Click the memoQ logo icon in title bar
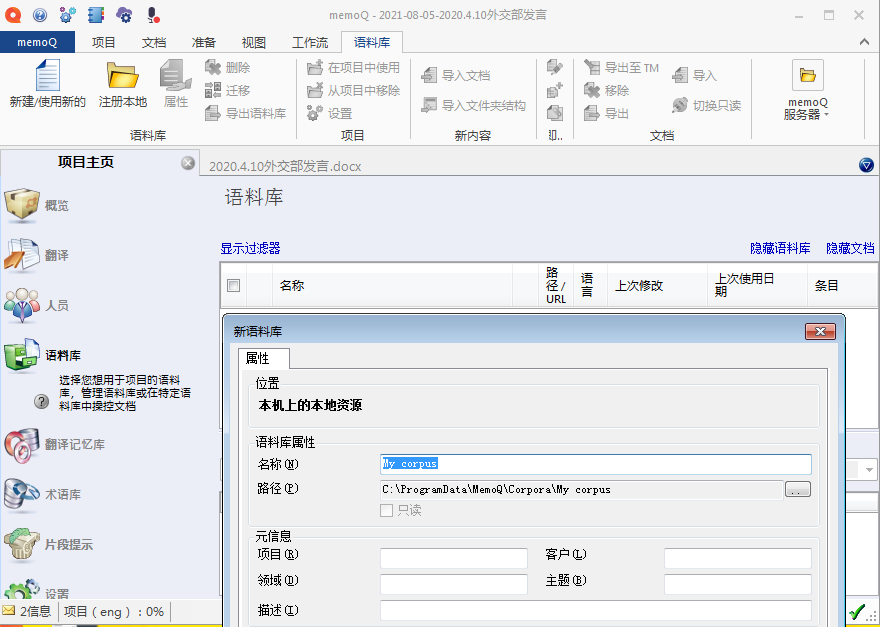The height and width of the screenshot is (627, 880). (x=12, y=15)
